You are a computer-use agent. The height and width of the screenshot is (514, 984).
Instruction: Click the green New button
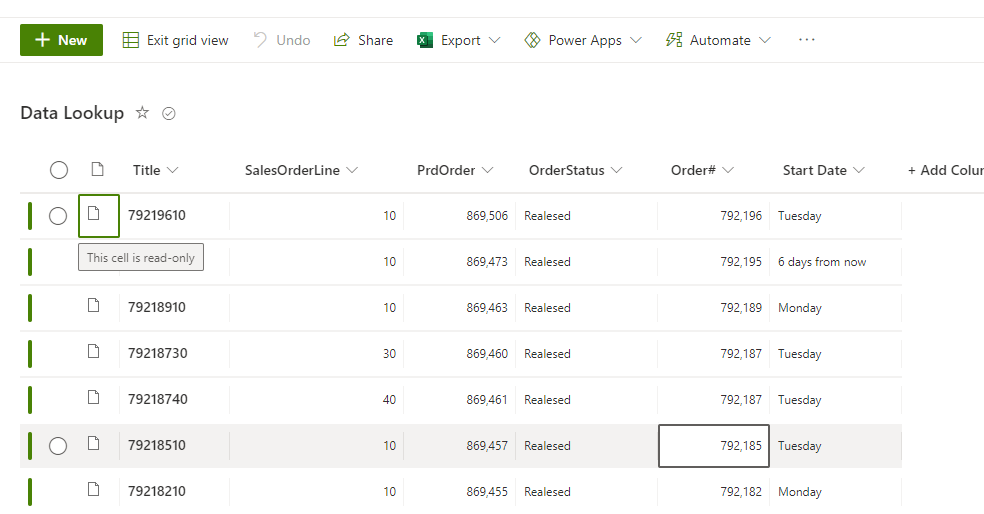tap(62, 40)
